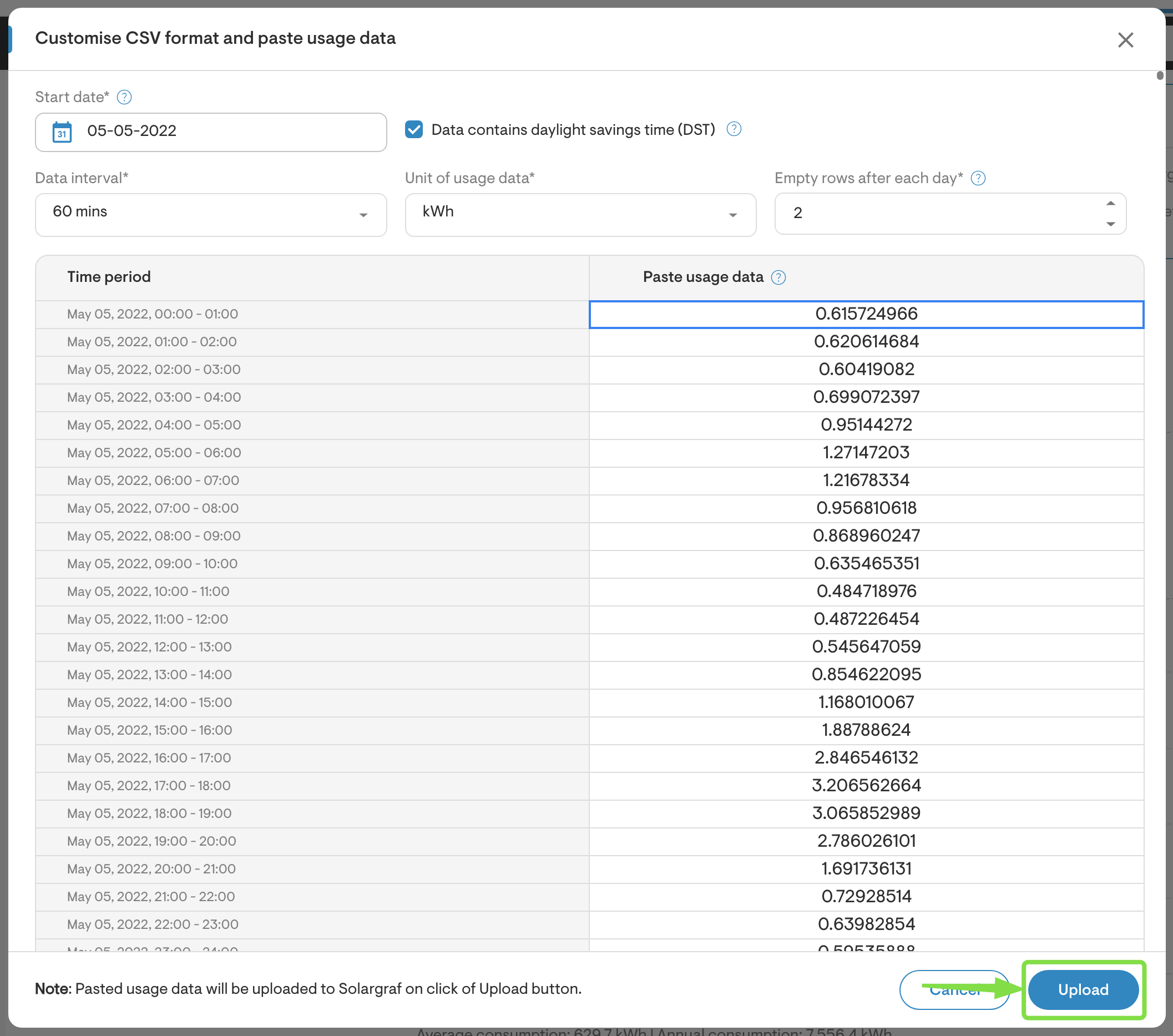Viewport: 1173px width, 1036px height.
Task: Click the Paste usage data column header
Action: point(702,277)
